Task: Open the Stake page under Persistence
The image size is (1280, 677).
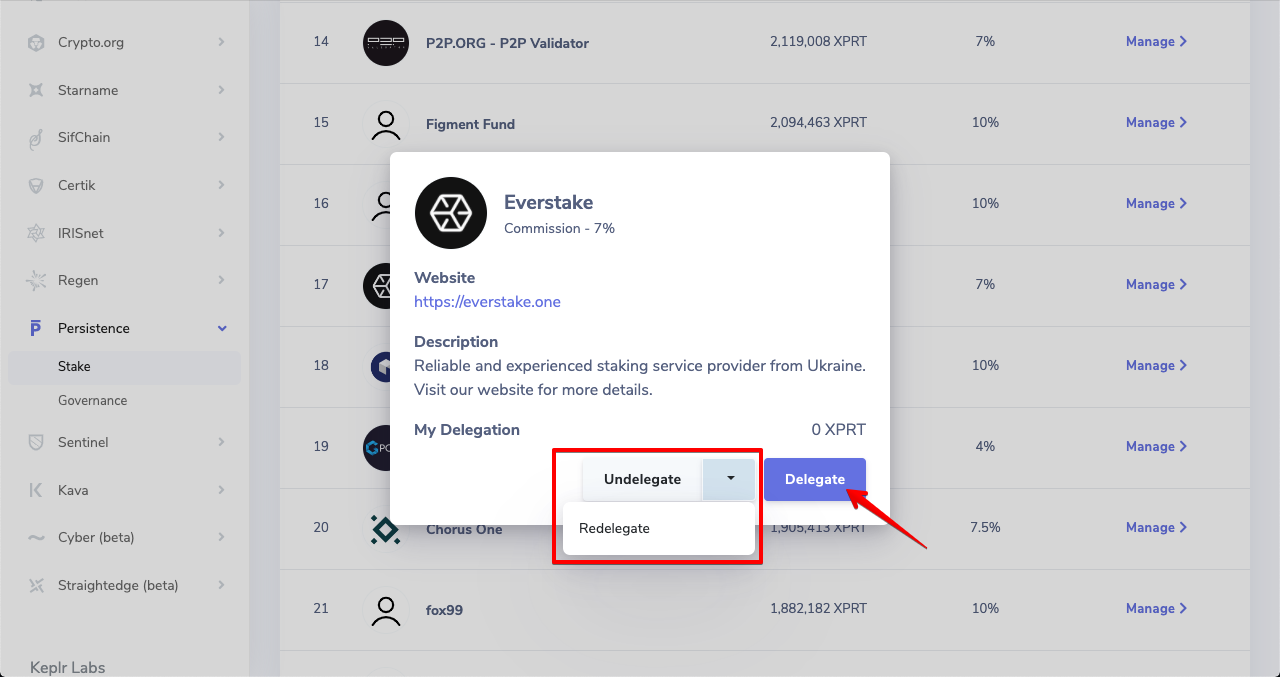Action: click(x=125, y=367)
